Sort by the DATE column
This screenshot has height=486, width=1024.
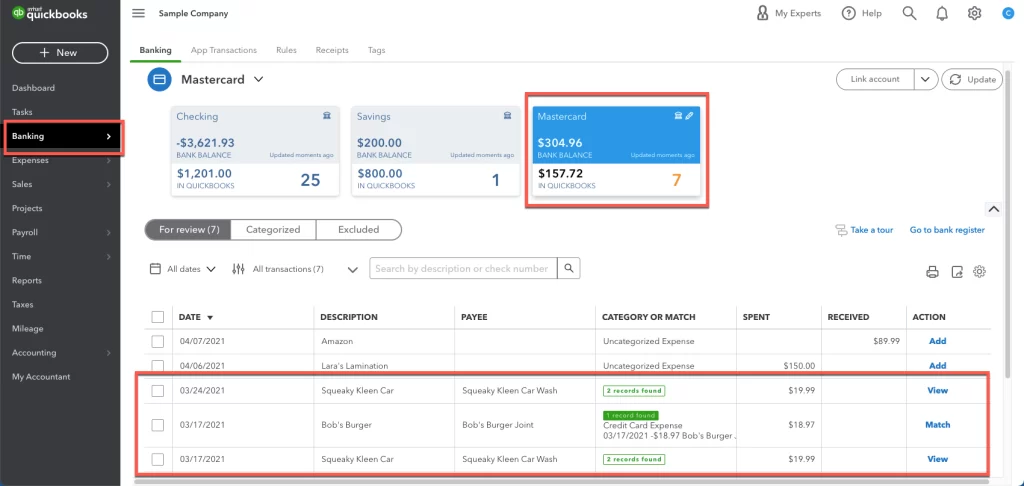pyautogui.click(x=196, y=317)
